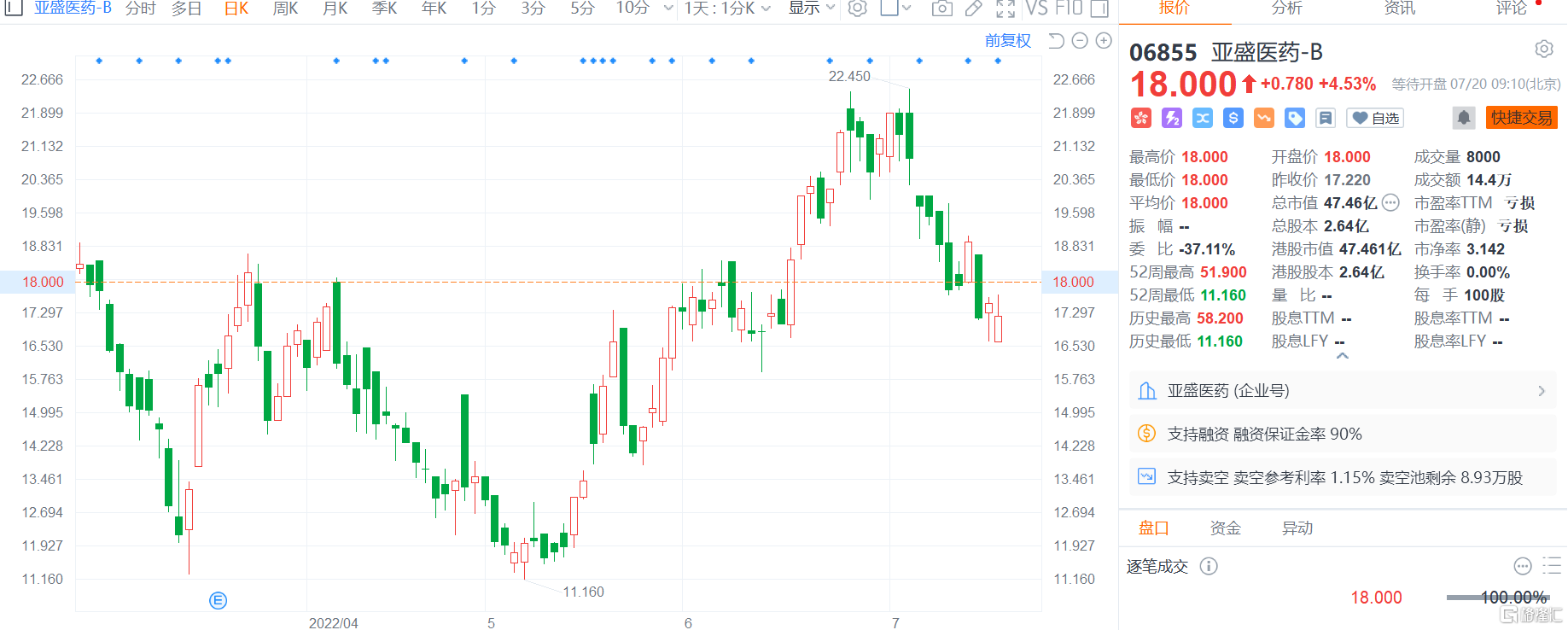Select 季K quarterly candlestick period
The image size is (1568, 630).
(385, 9)
